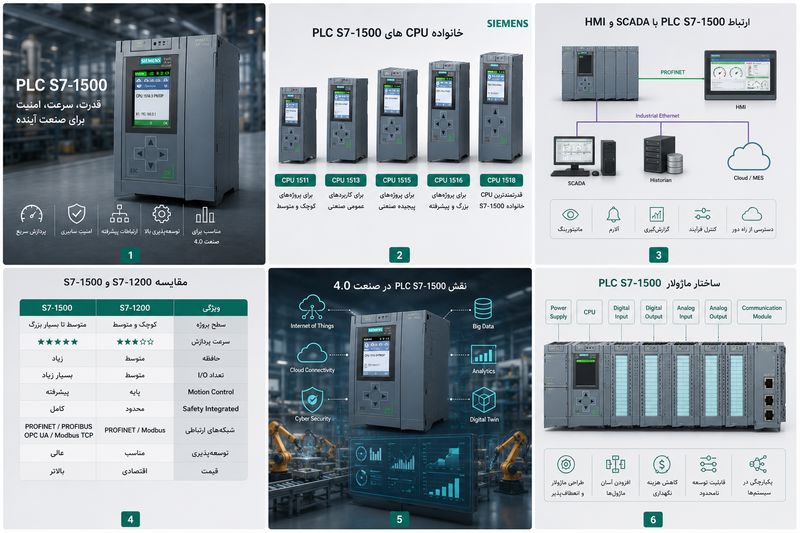Click the SIEMENS logo above the CPU family

click(507, 23)
